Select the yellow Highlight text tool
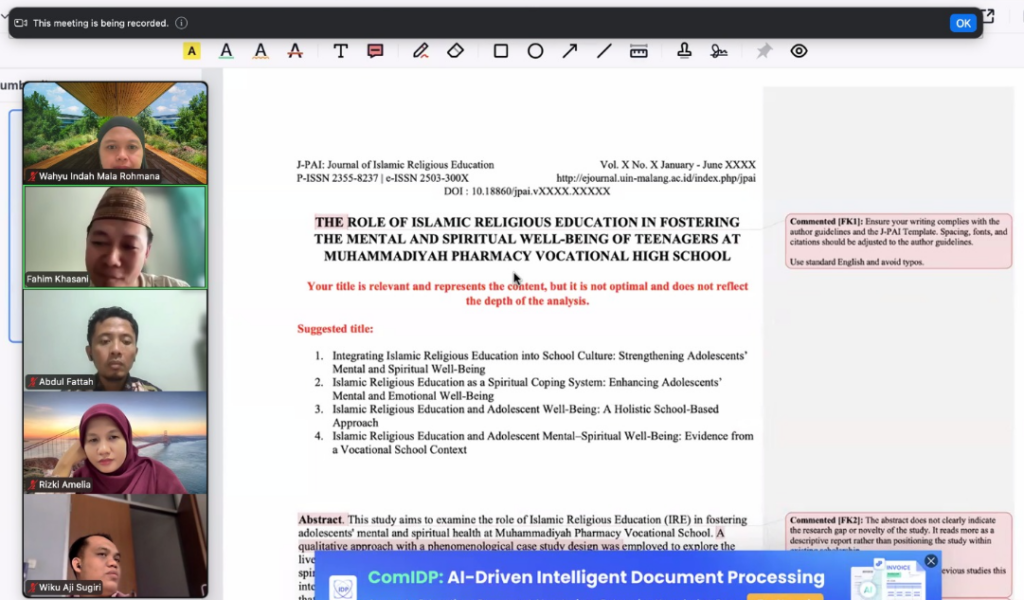Viewport: 1024px width, 600px height. point(192,51)
